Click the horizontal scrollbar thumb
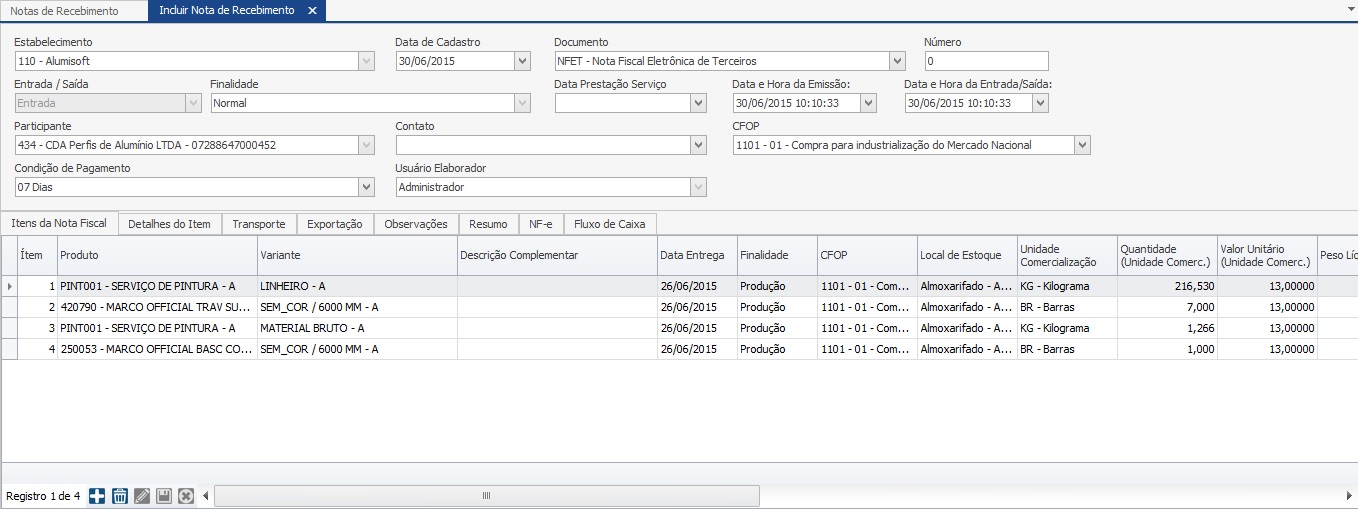1358x509 pixels. [x=487, y=496]
